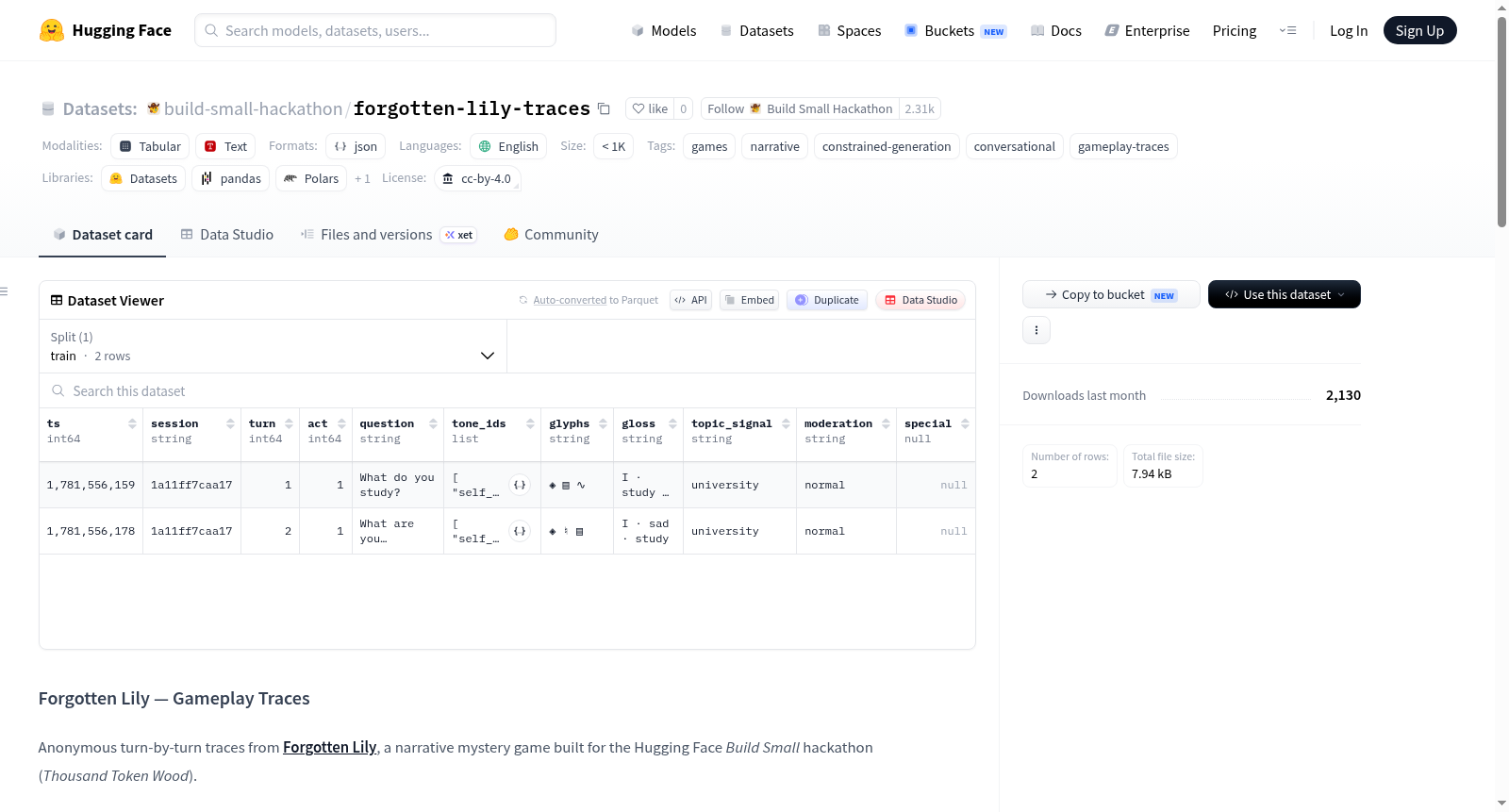Follow Build Small Hackathon
1509x812 pixels.
(800, 108)
